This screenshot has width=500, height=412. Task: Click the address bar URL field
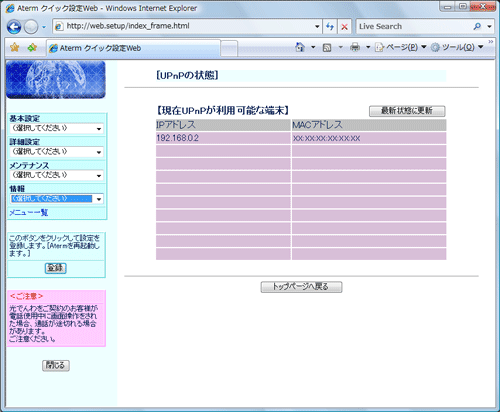(187, 26)
